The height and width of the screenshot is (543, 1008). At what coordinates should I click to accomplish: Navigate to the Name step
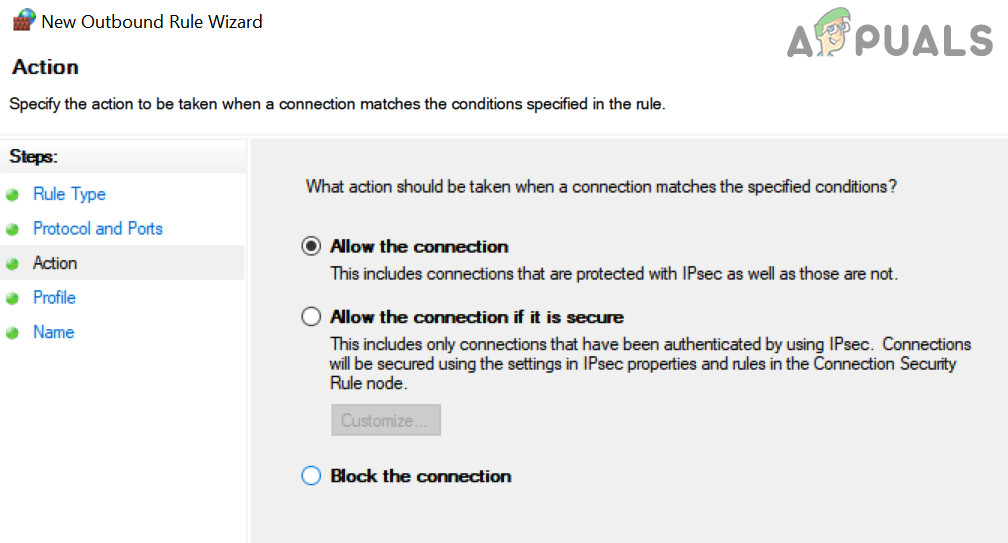coord(54,332)
